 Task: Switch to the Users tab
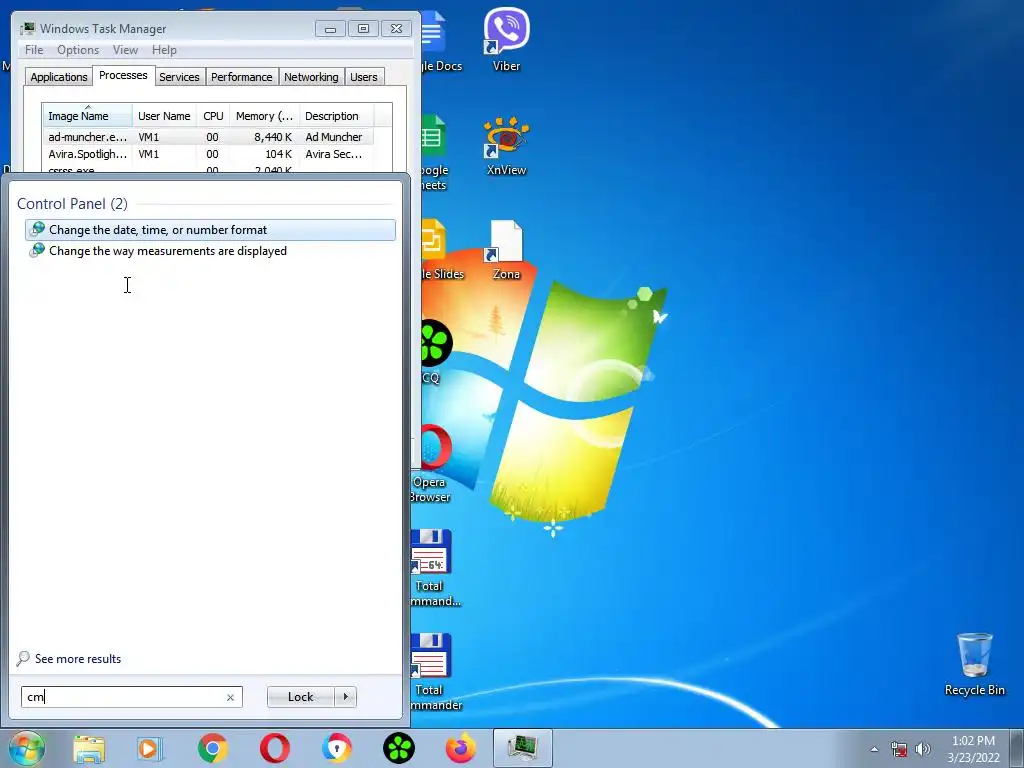(363, 77)
